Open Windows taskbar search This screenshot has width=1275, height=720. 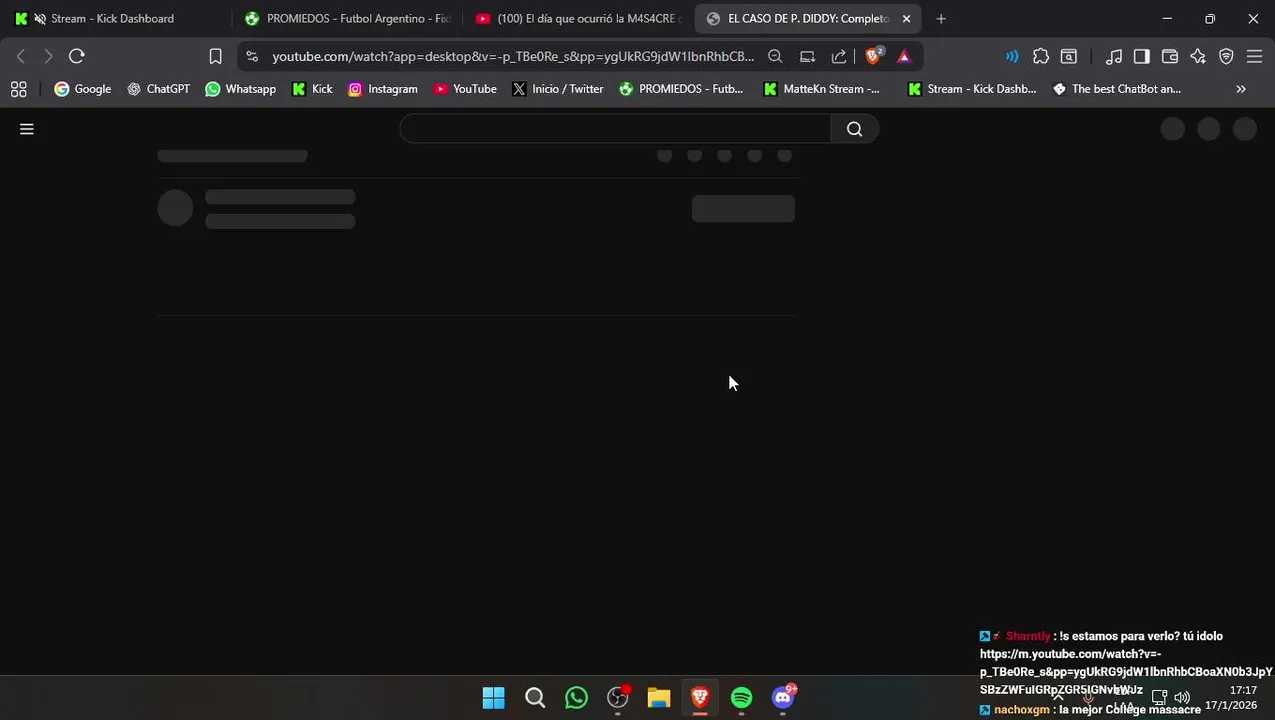[535, 698]
